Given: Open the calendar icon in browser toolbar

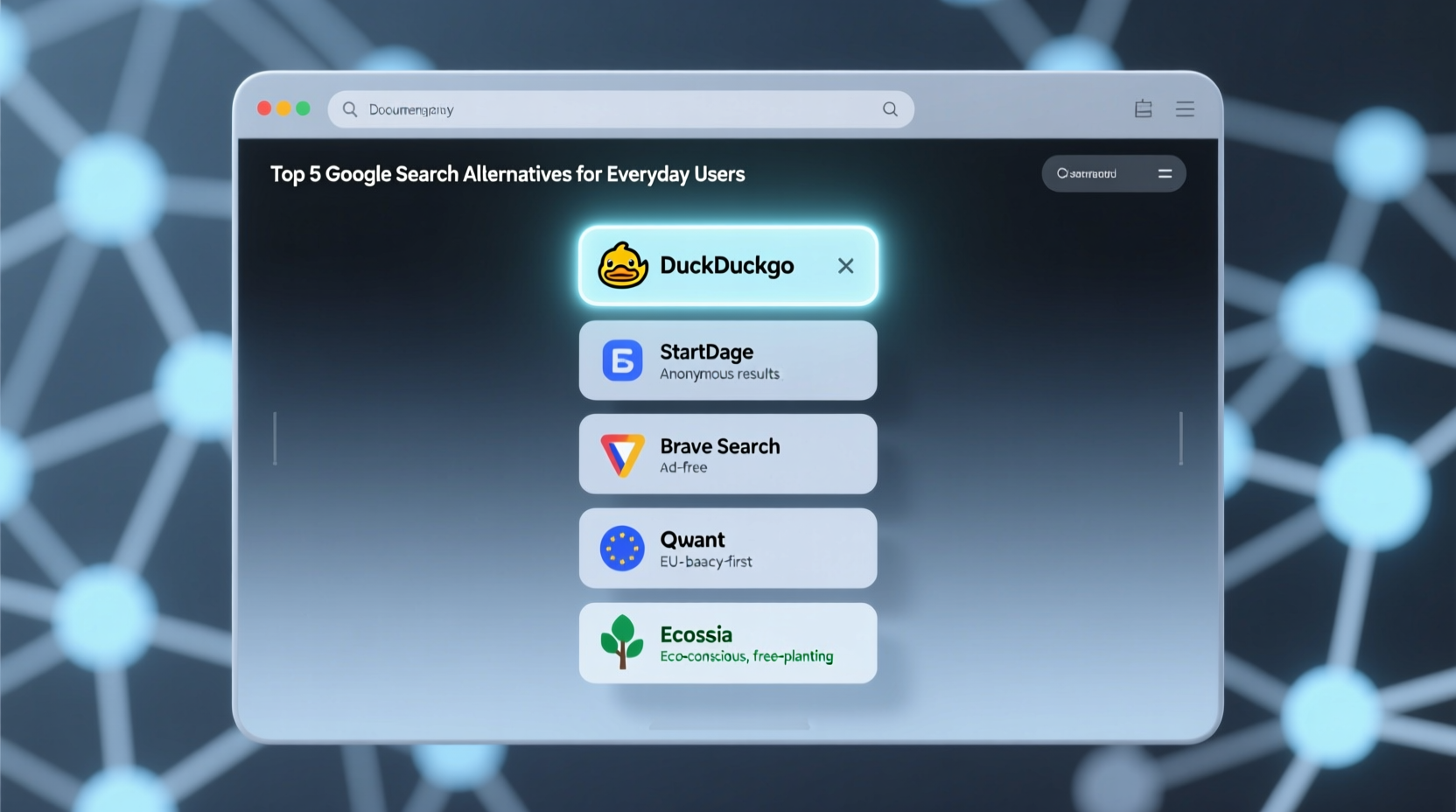Looking at the screenshot, I should click(x=1143, y=108).
